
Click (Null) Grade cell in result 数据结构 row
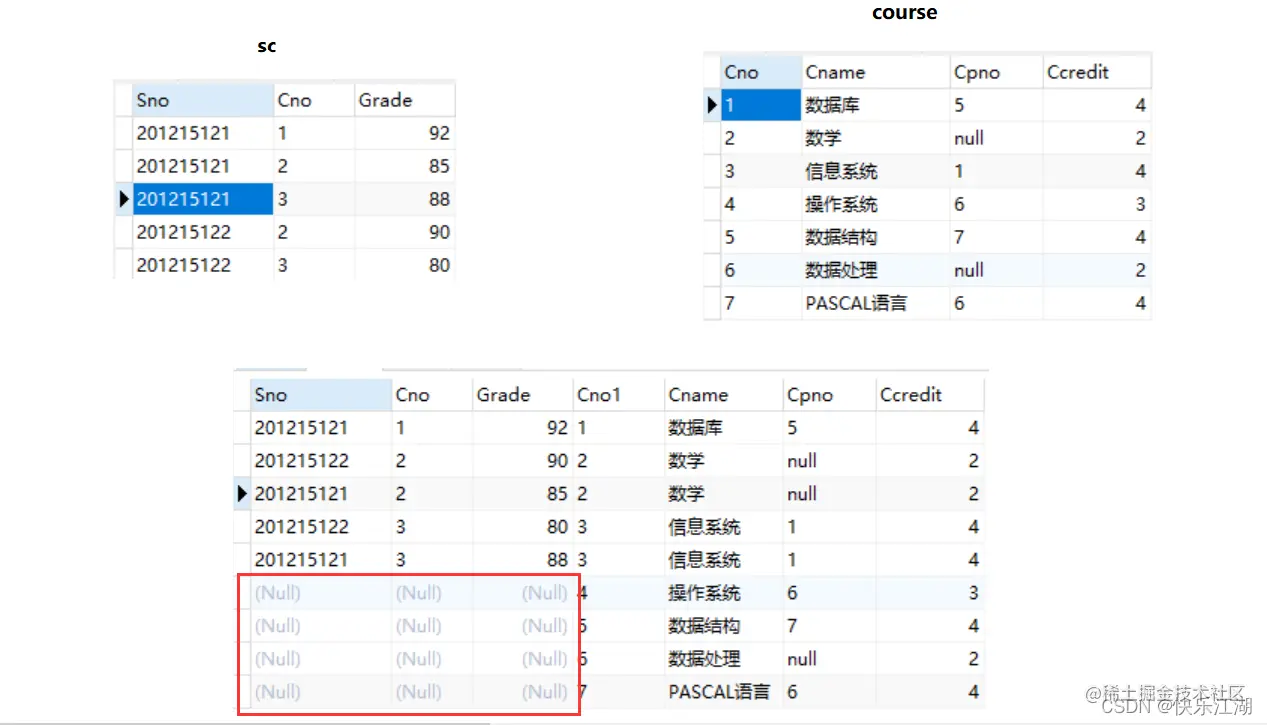[523, 625]
